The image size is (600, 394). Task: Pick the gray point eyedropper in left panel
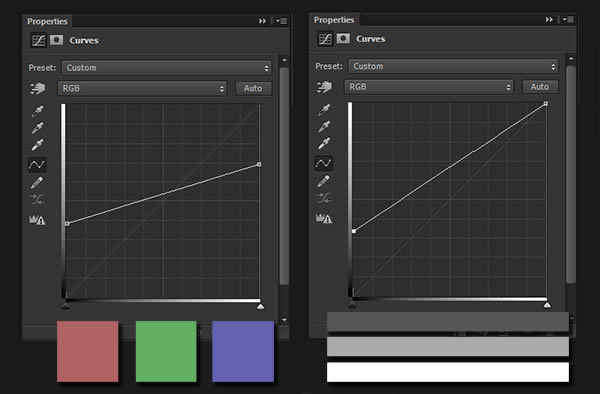[37, 128]
